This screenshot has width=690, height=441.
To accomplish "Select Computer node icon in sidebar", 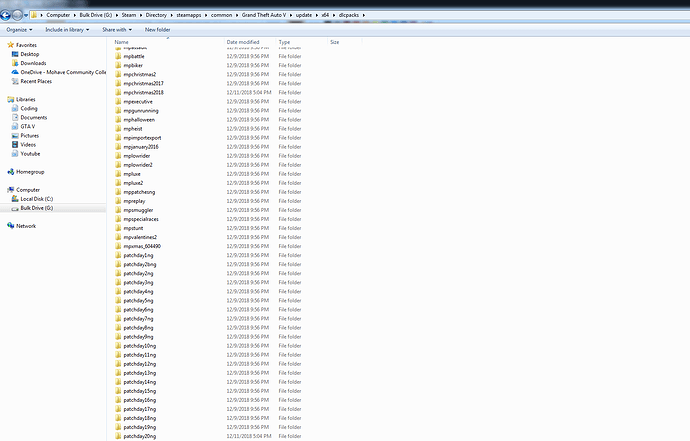I will [11, 190].
